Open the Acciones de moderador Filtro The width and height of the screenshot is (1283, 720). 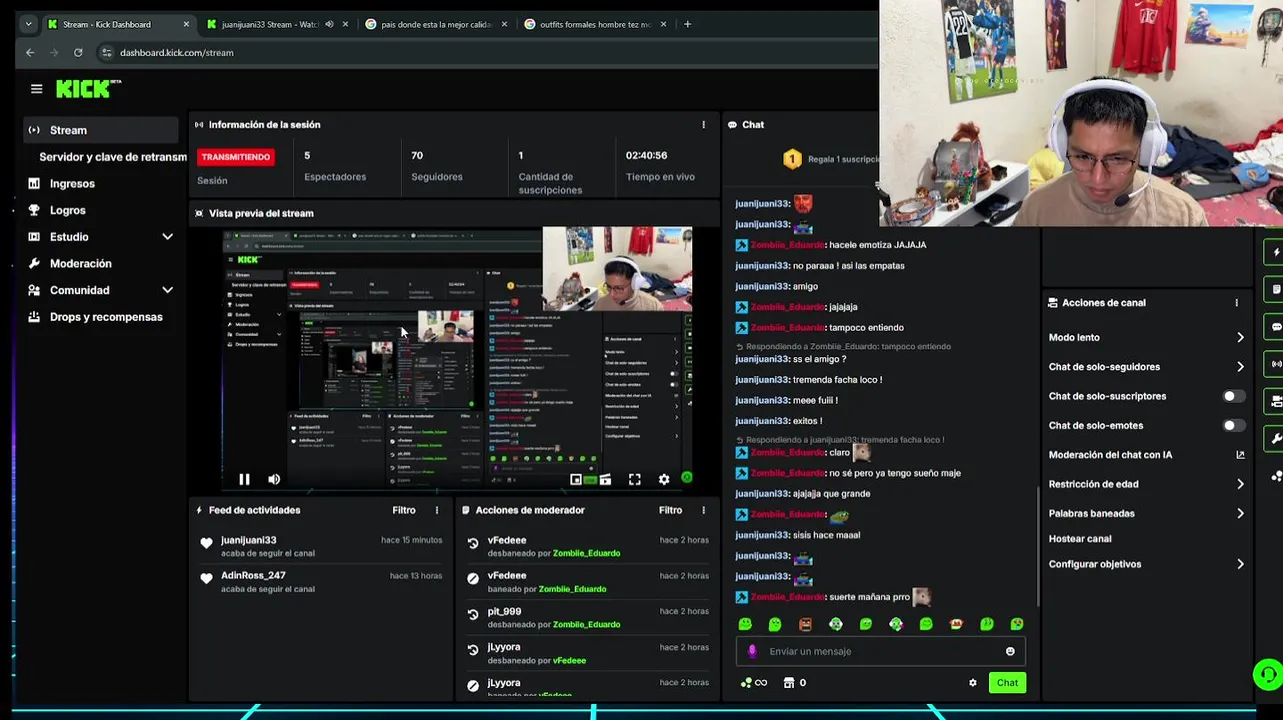point(671,510)
